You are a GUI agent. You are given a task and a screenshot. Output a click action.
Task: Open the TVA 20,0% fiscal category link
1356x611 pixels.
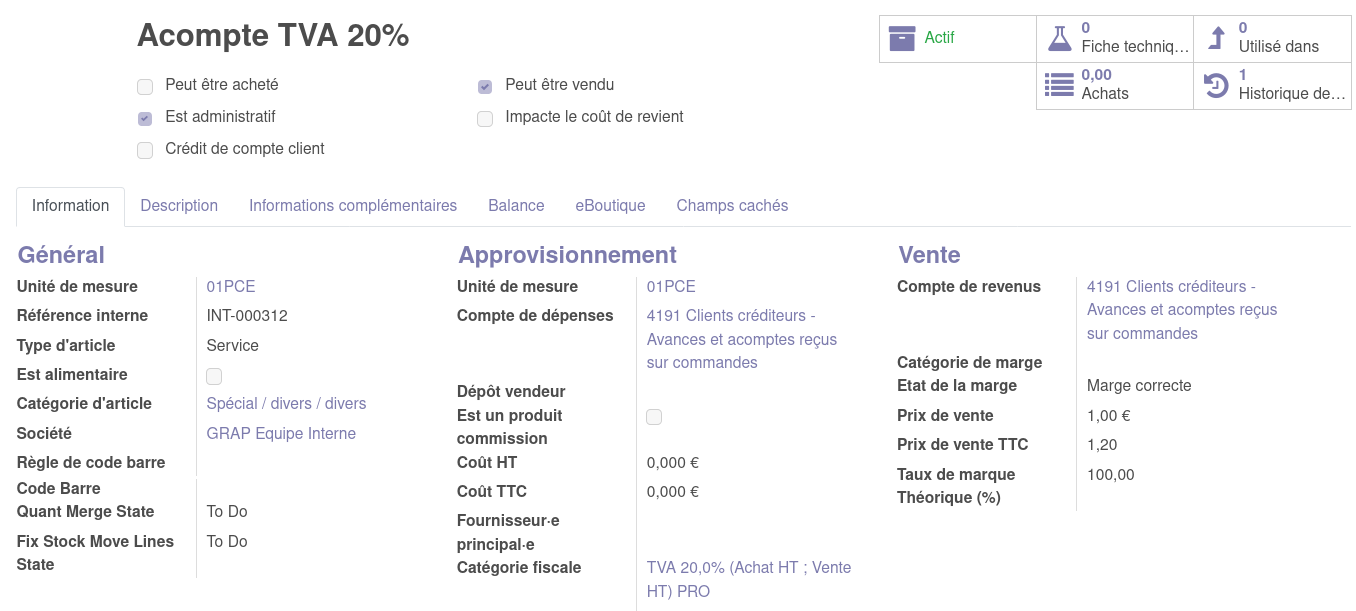click(x=749, y=568)
